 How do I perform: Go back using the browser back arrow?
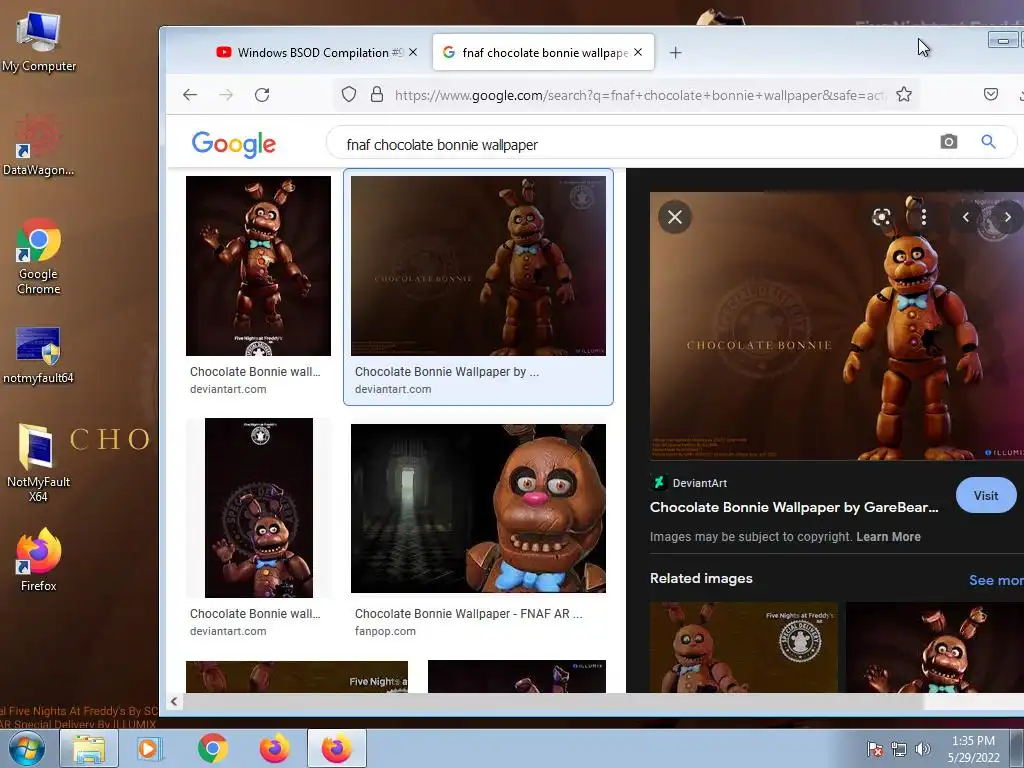click(190, 95)
